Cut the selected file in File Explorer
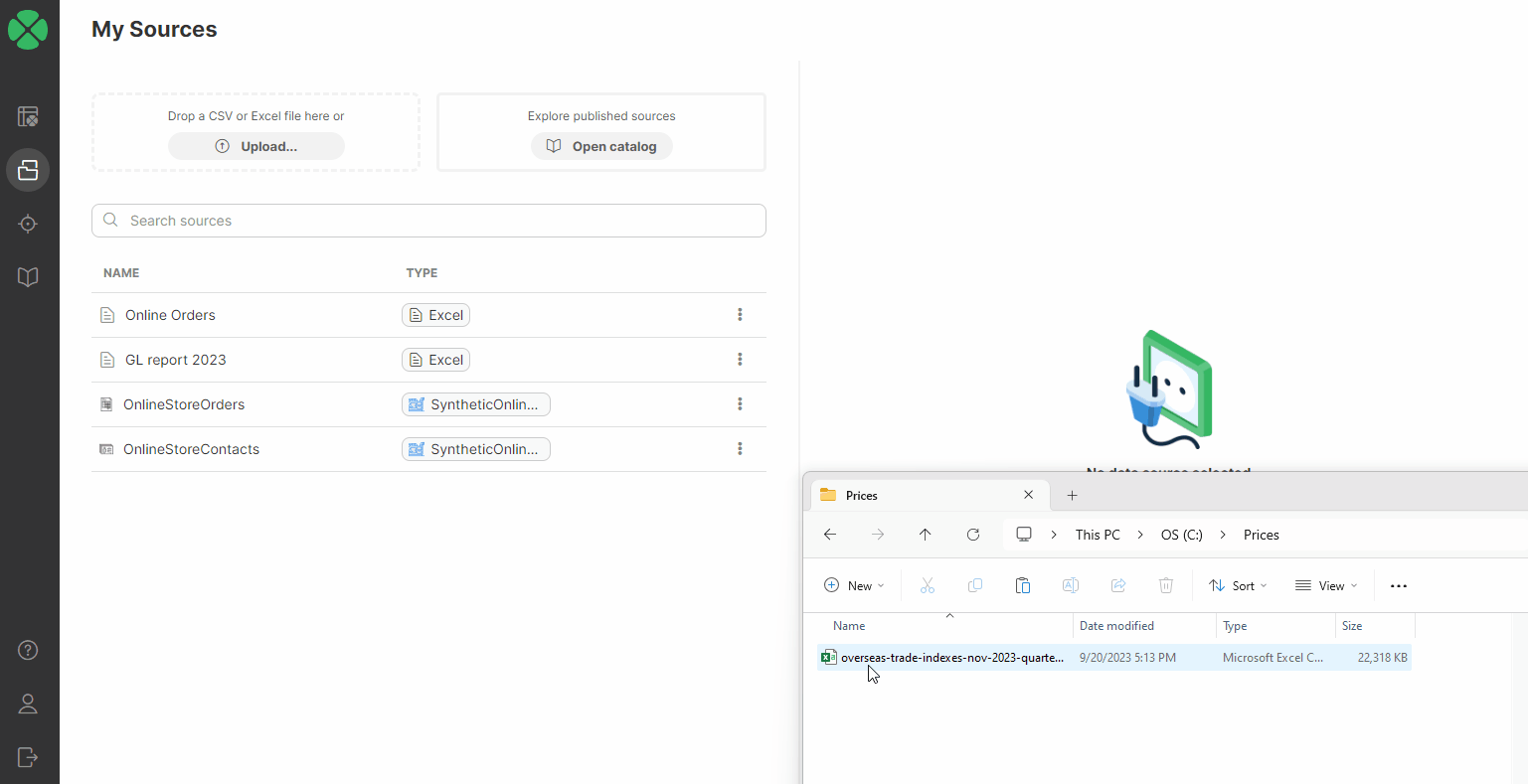Image resolution: width=1528 pixels, height=784 pixels. [927, 585]
